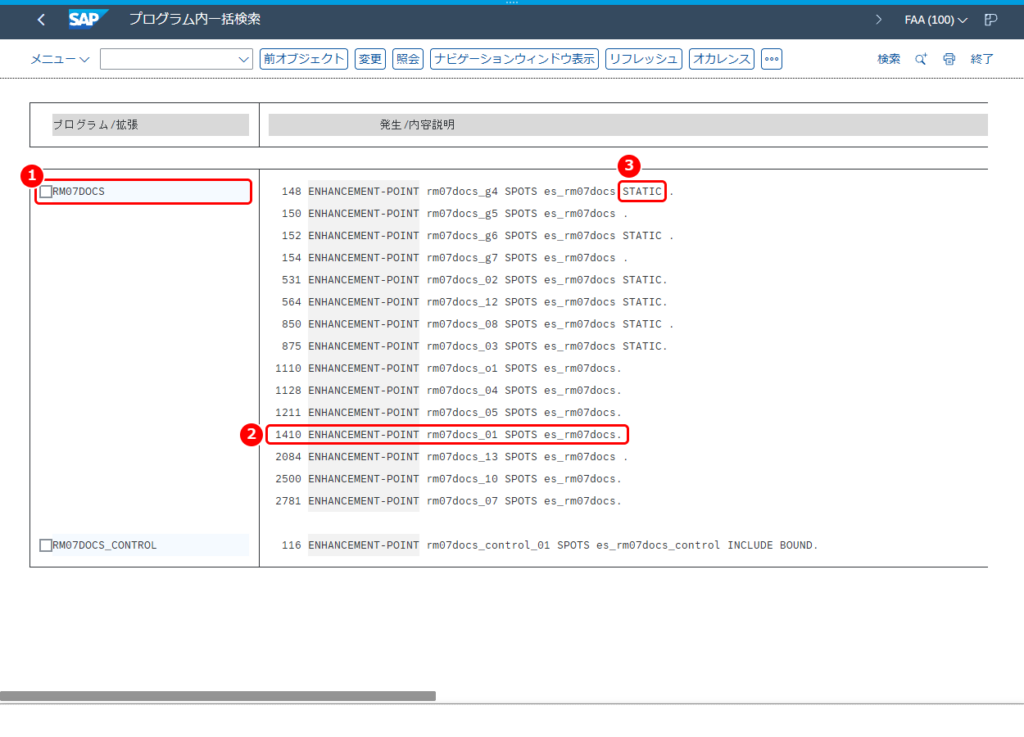Show more toolbar actions (three dots)
Viewport: 1024px width, 737px height.
(x=771, y=59)
